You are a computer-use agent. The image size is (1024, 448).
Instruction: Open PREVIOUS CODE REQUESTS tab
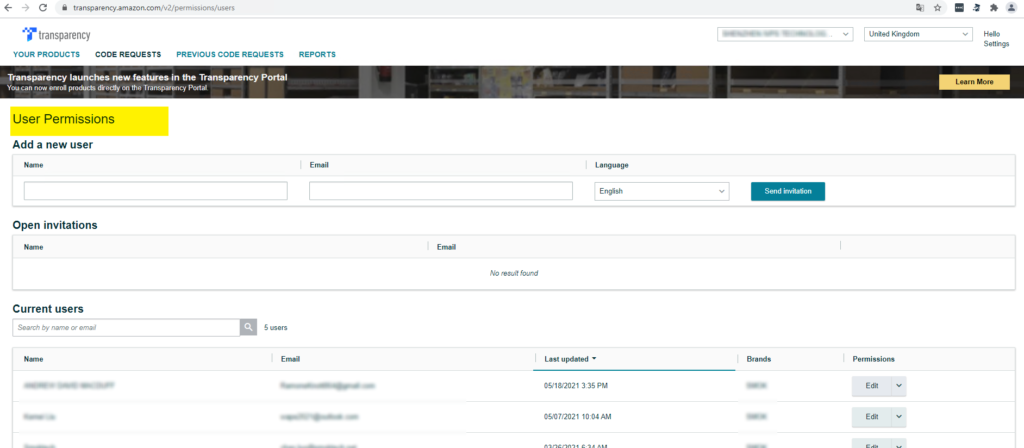point(230,55)
